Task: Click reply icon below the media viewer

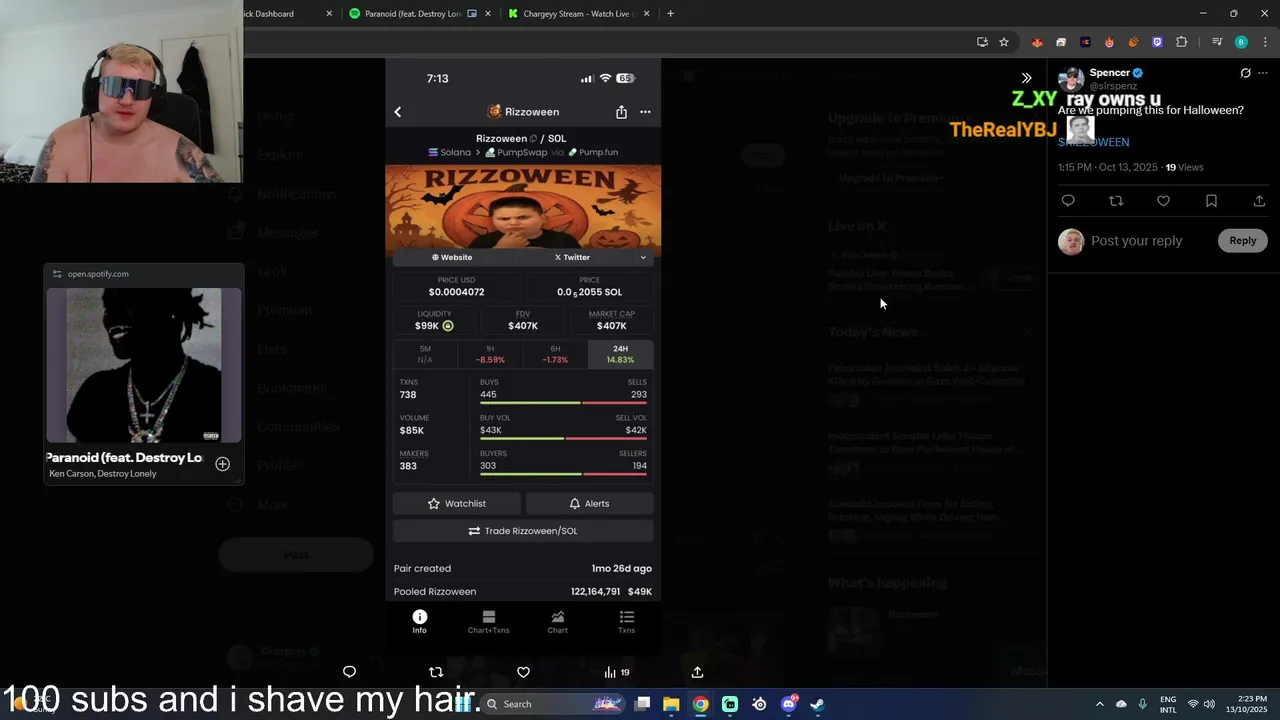Action: [x=349, y=672]
